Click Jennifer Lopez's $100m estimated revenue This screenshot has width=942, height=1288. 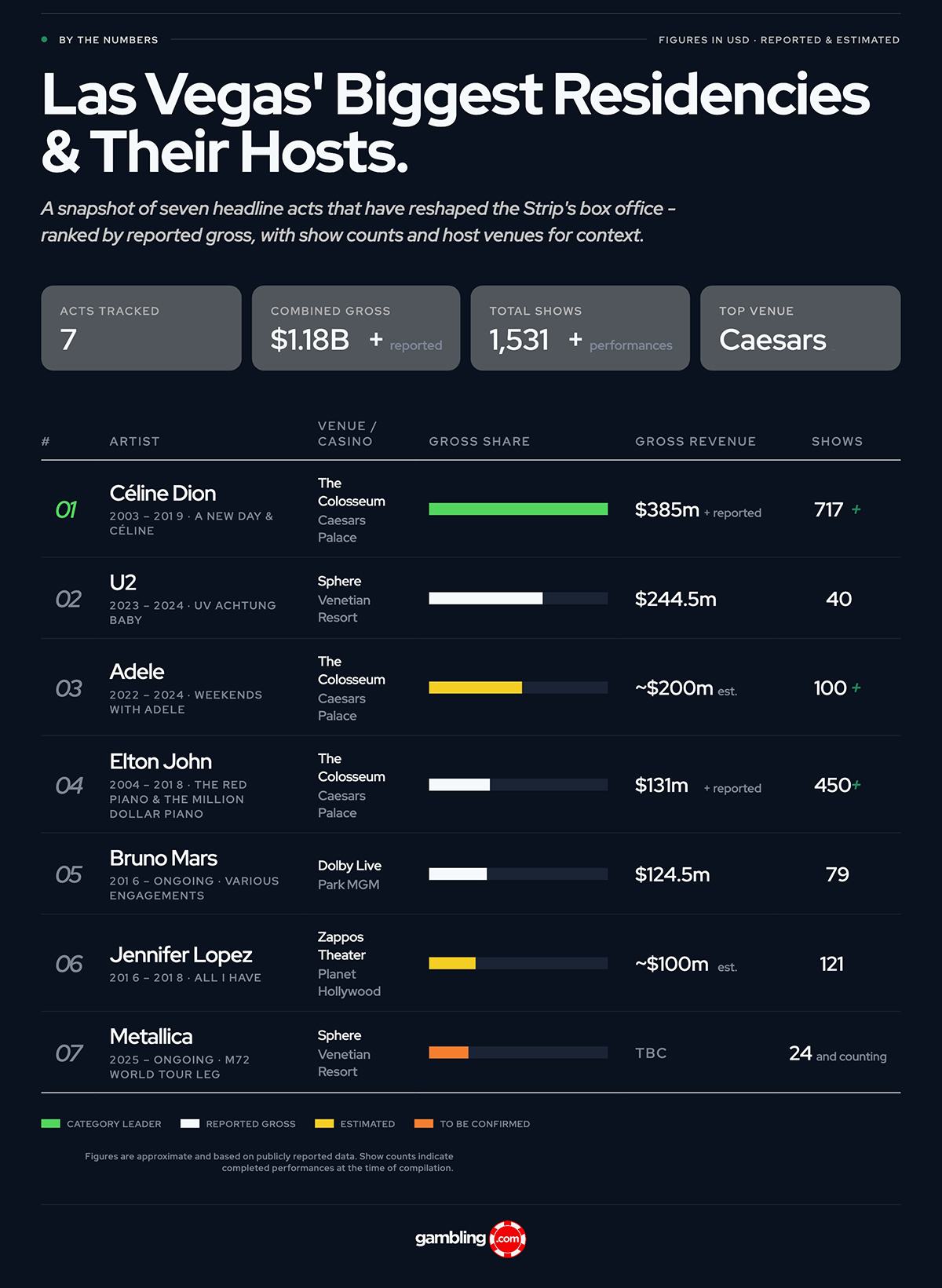point(686,964)
